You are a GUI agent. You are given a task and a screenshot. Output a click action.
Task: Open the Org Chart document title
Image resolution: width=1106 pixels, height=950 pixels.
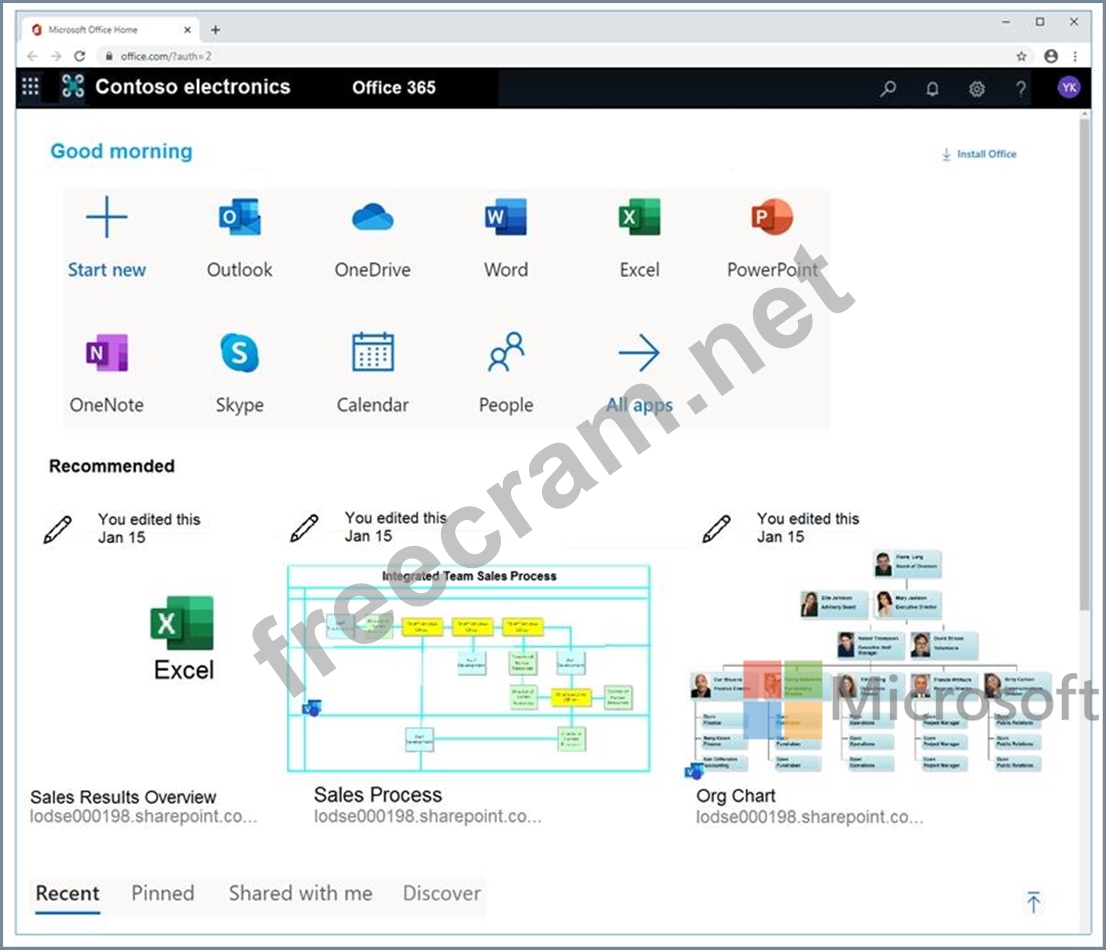(x=736, y=796)
